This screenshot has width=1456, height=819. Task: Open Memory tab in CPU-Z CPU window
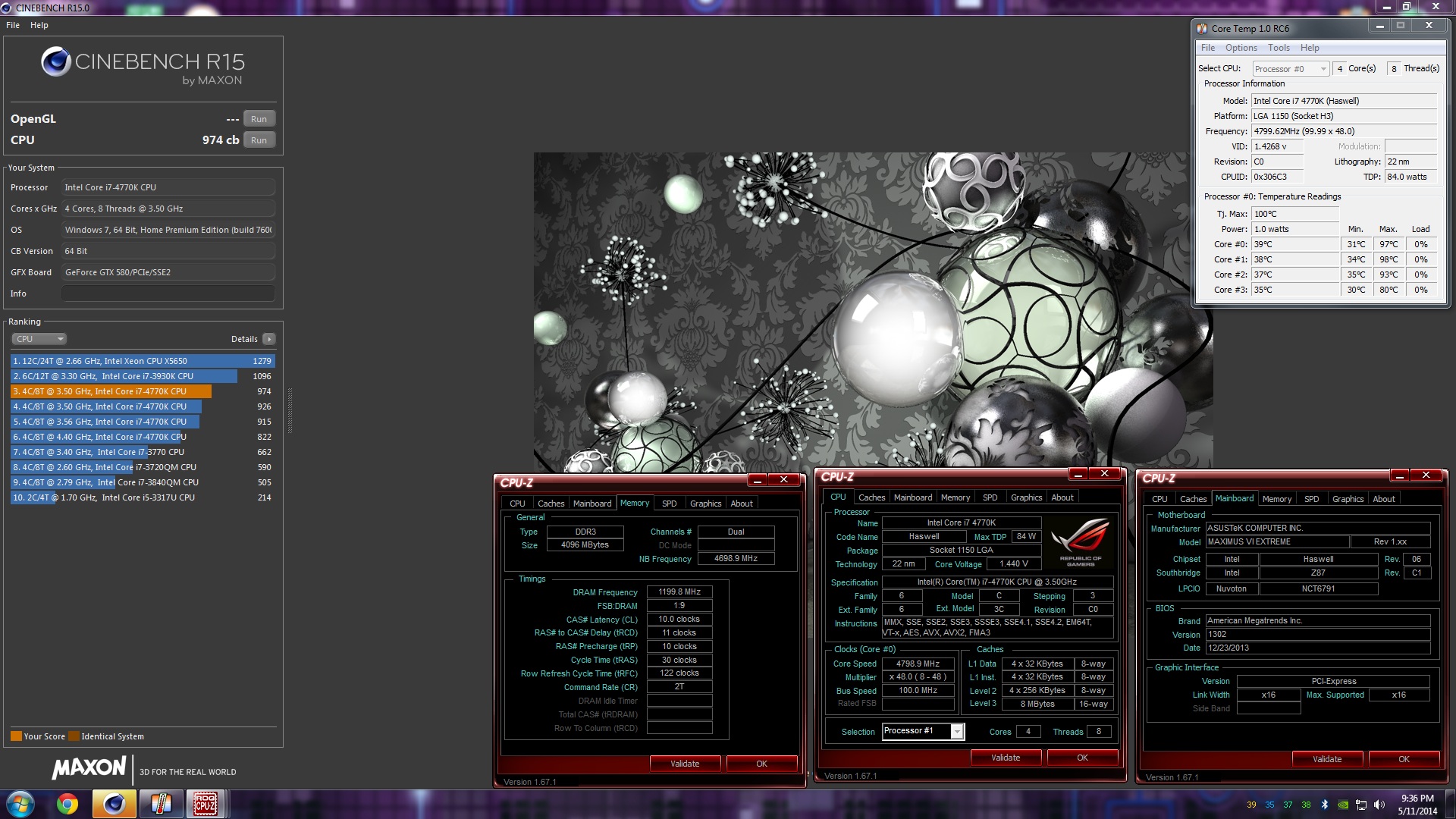pyautogui.click(x=955, y=497)
